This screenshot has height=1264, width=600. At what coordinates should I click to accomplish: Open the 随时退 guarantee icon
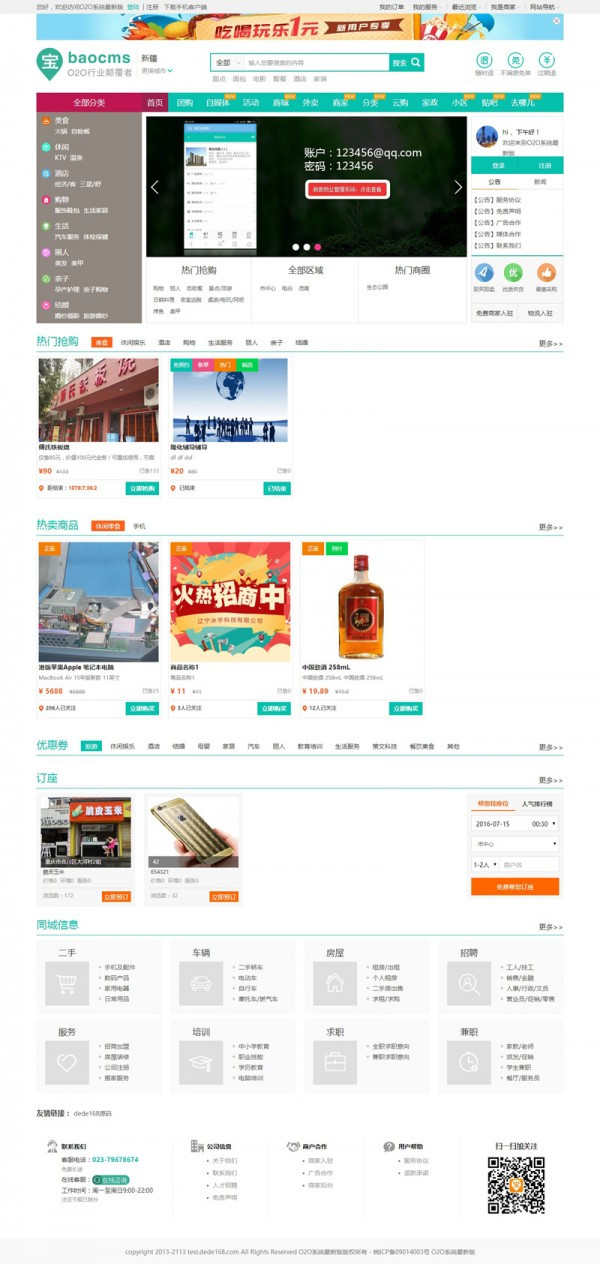[x=484, y=60]
